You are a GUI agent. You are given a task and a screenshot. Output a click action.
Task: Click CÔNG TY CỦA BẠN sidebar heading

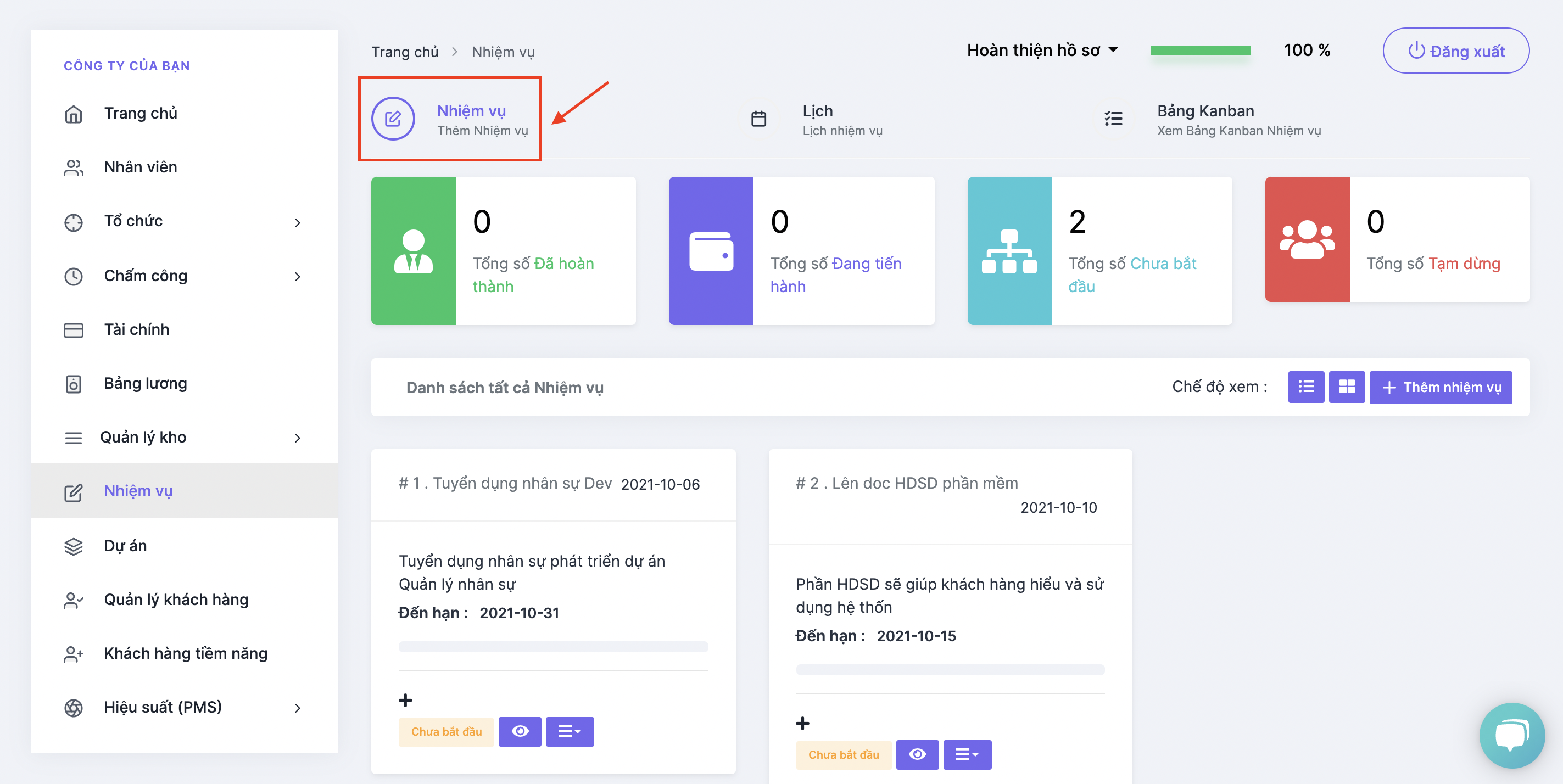[127, 65]
